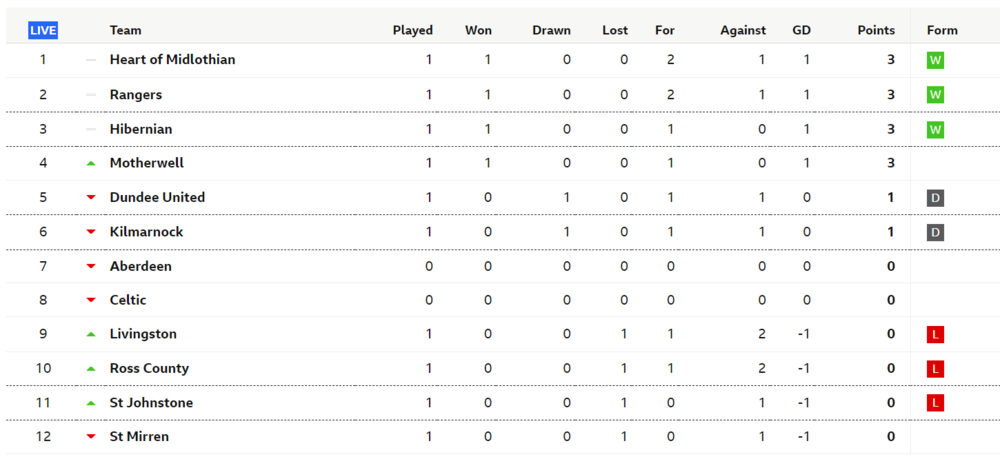
Task: Click Heart of Midlothian's green W form icon
Action: (x=935, y=60)
